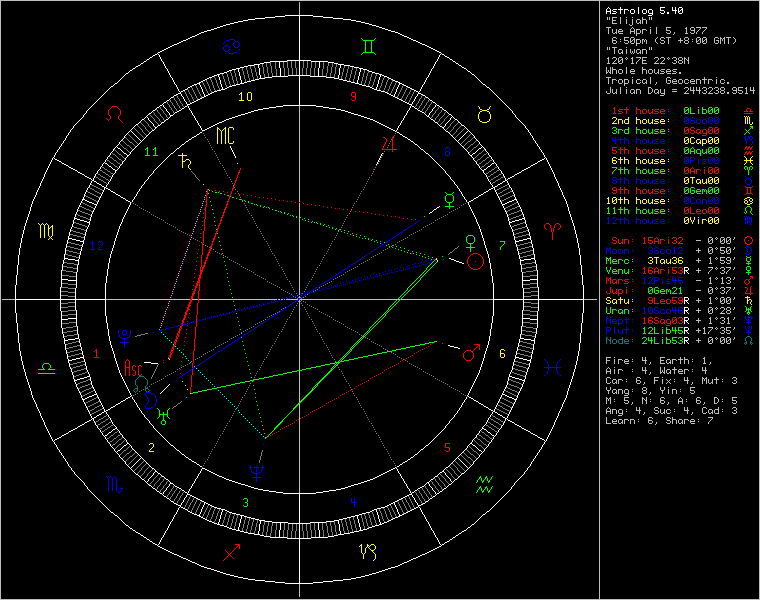Select the Saturn symbol in the chart

click(185, 160)
